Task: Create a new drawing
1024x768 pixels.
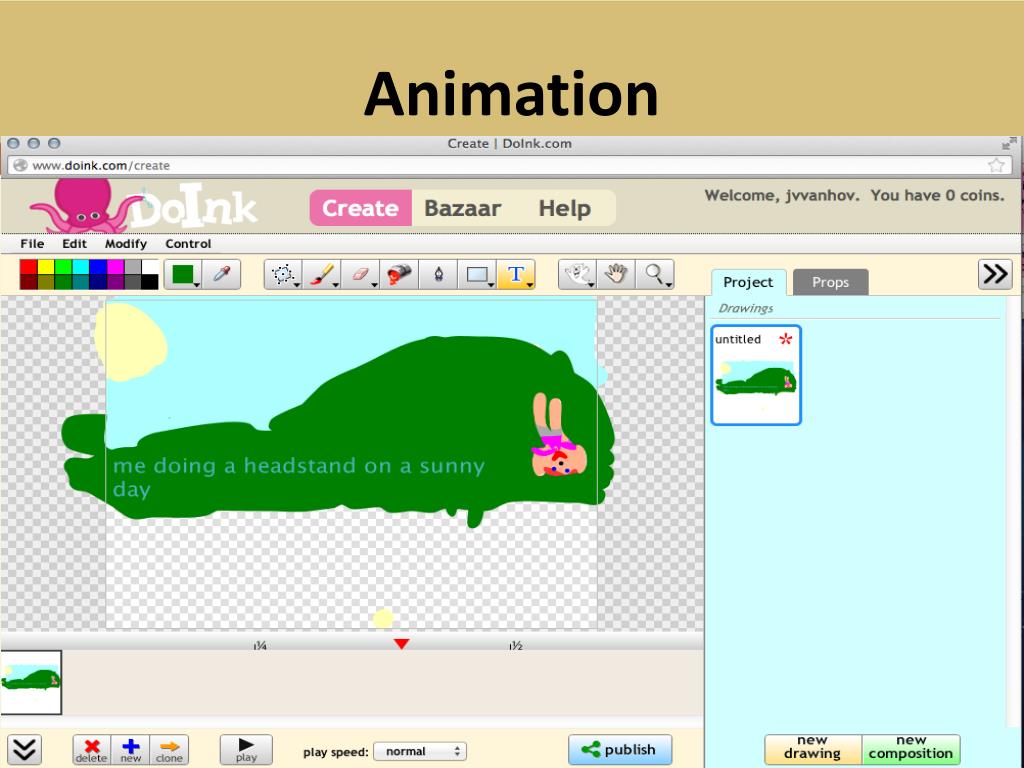Action: [x=812, y=748]
